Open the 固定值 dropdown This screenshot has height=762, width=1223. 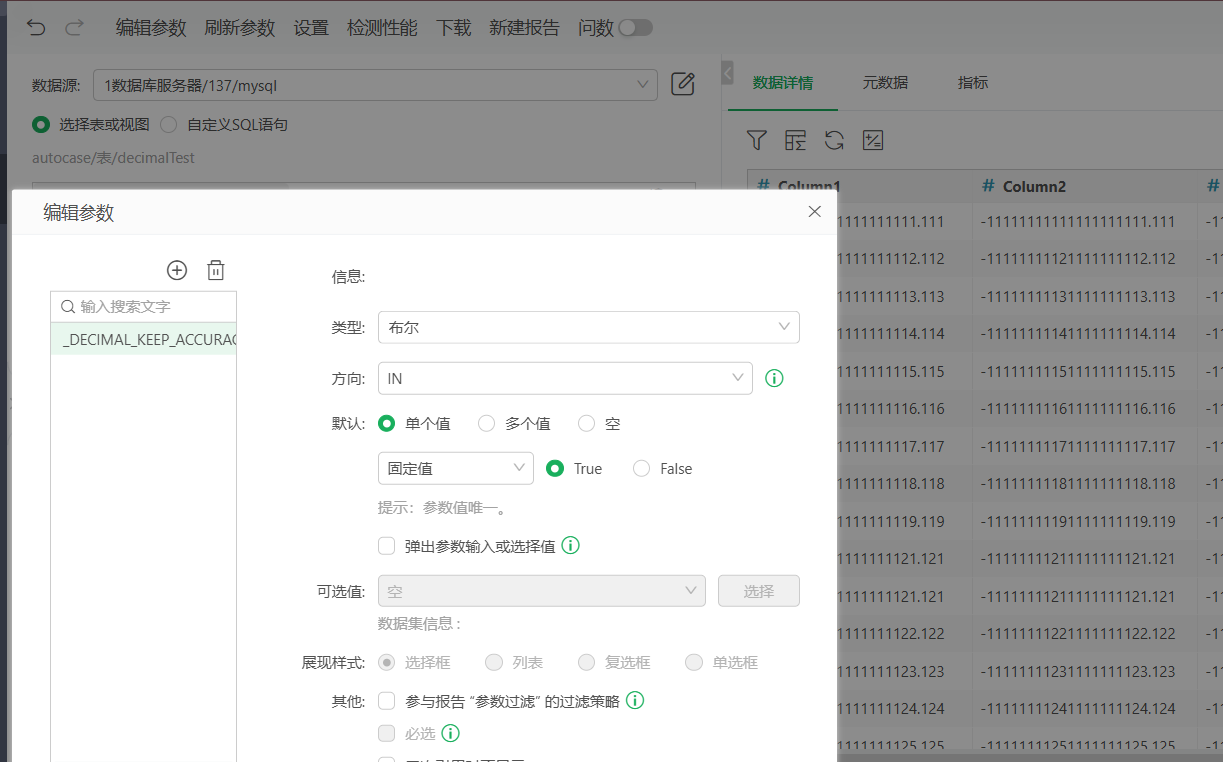pos(456,468)
